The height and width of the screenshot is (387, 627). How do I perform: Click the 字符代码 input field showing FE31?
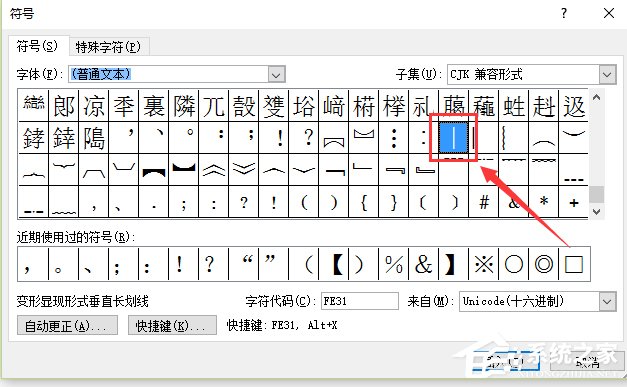360,301
